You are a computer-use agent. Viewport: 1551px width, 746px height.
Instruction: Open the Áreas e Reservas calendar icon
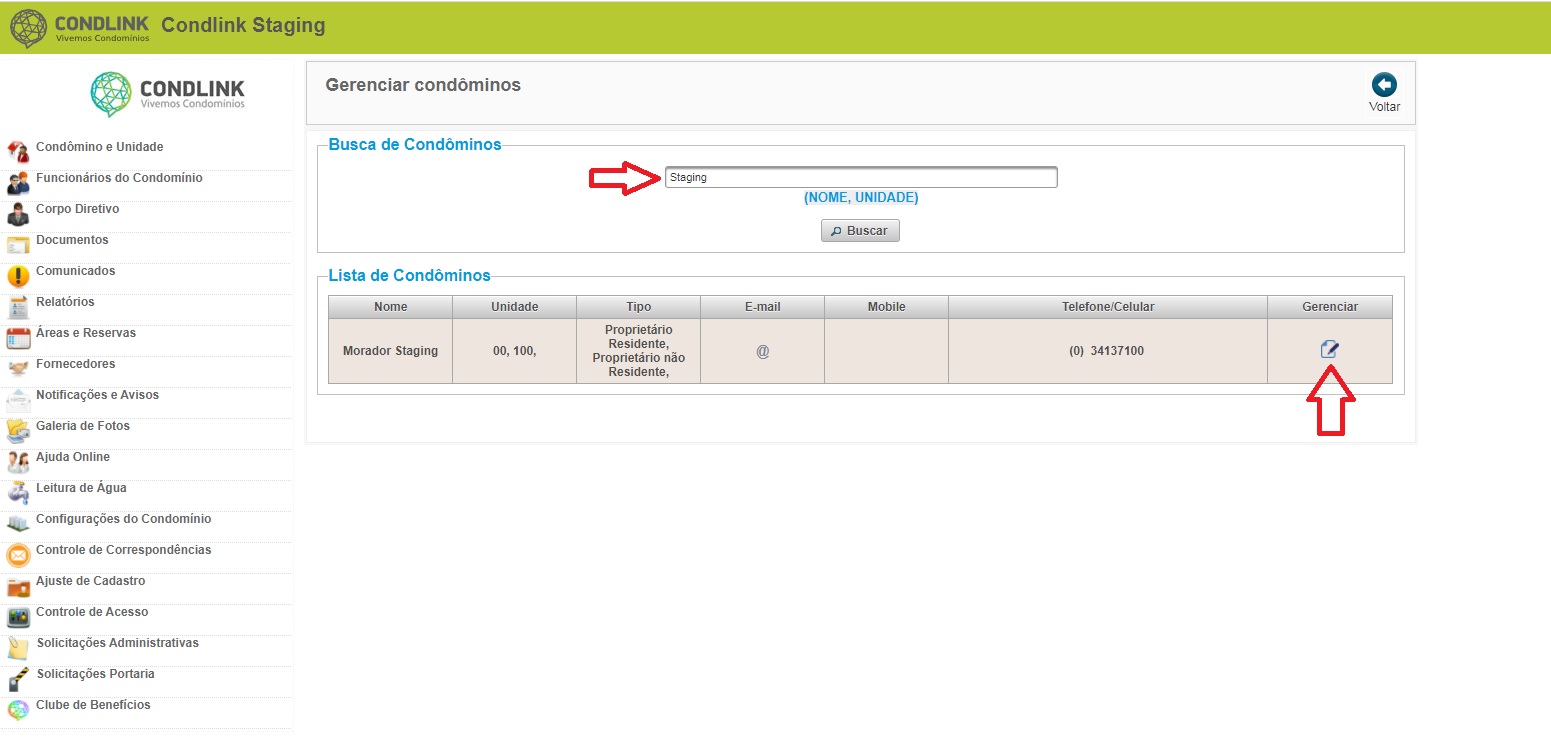pyautogui.click(x=18, y=338)
